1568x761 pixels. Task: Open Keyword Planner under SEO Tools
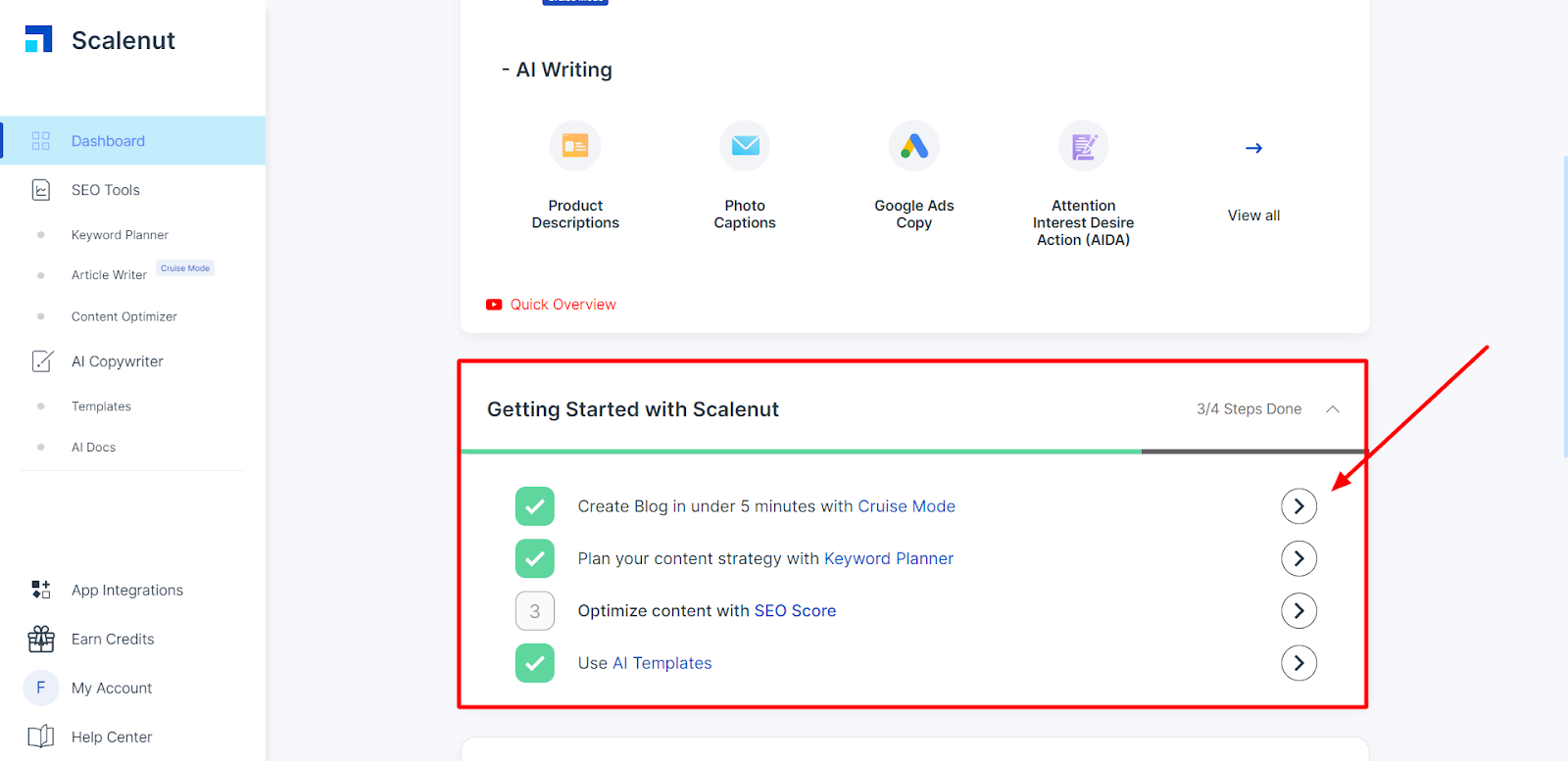120,235
